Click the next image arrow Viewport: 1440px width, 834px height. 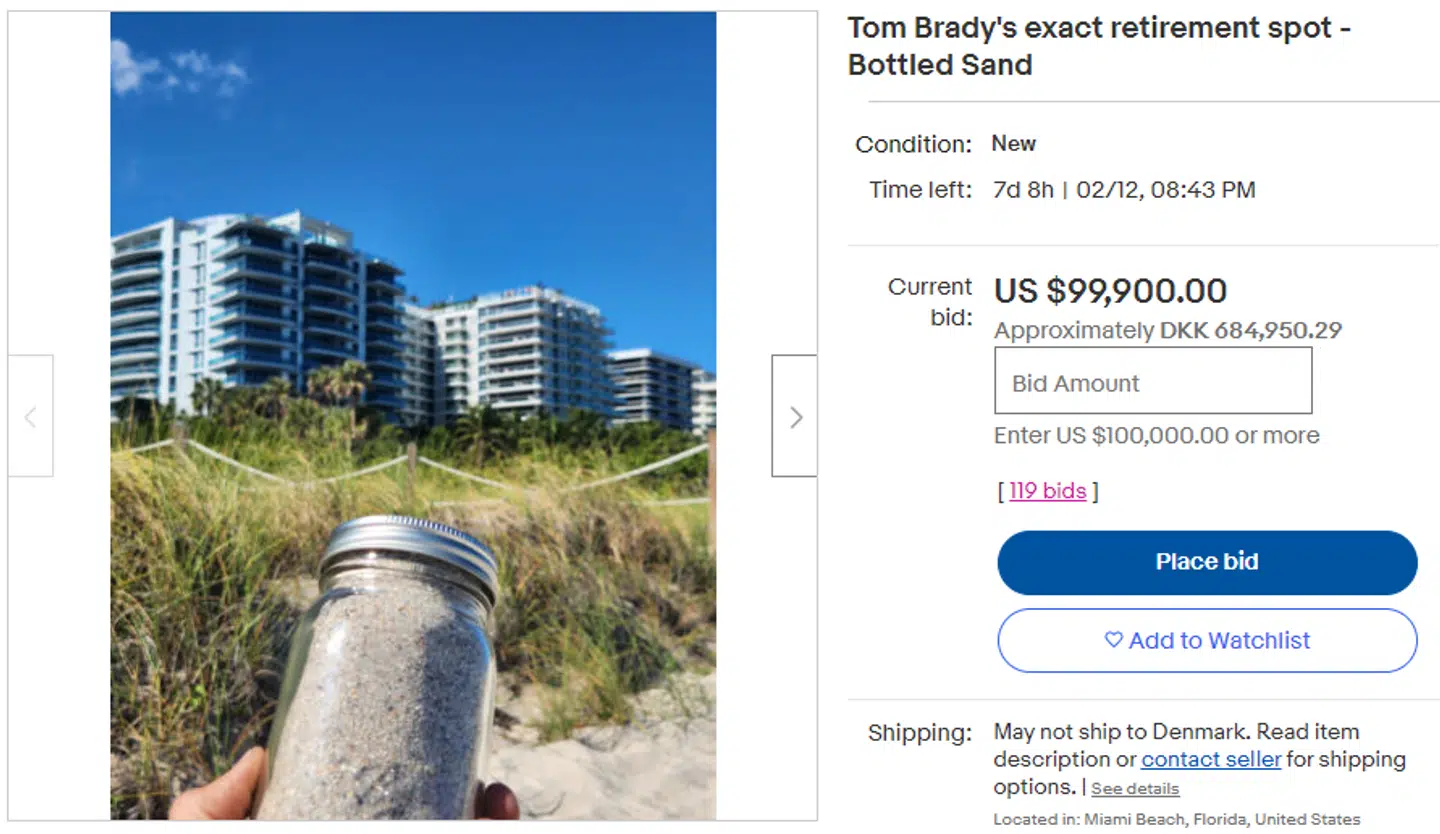795,416
